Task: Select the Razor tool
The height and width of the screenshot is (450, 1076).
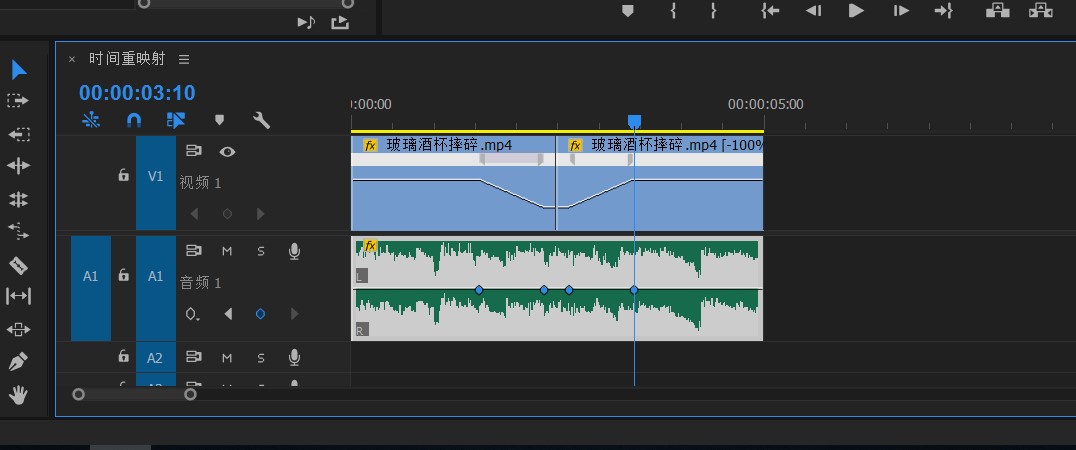Action: coord(19,264)
